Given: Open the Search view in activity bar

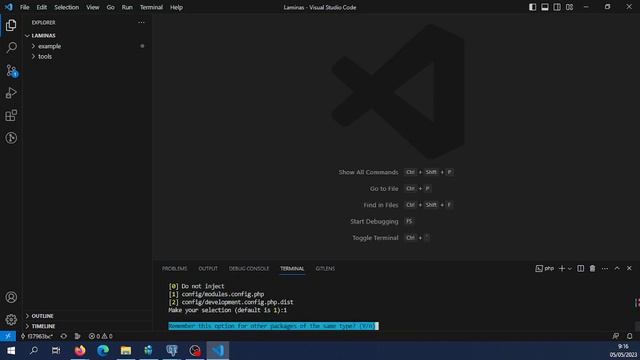Looking at the screenshot, I should click(x=11, y=47).
